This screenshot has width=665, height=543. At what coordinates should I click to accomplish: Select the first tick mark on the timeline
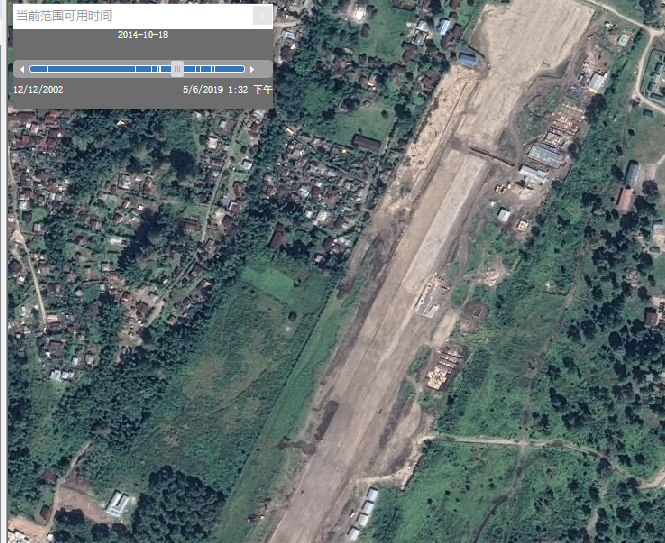coord(47,69)
